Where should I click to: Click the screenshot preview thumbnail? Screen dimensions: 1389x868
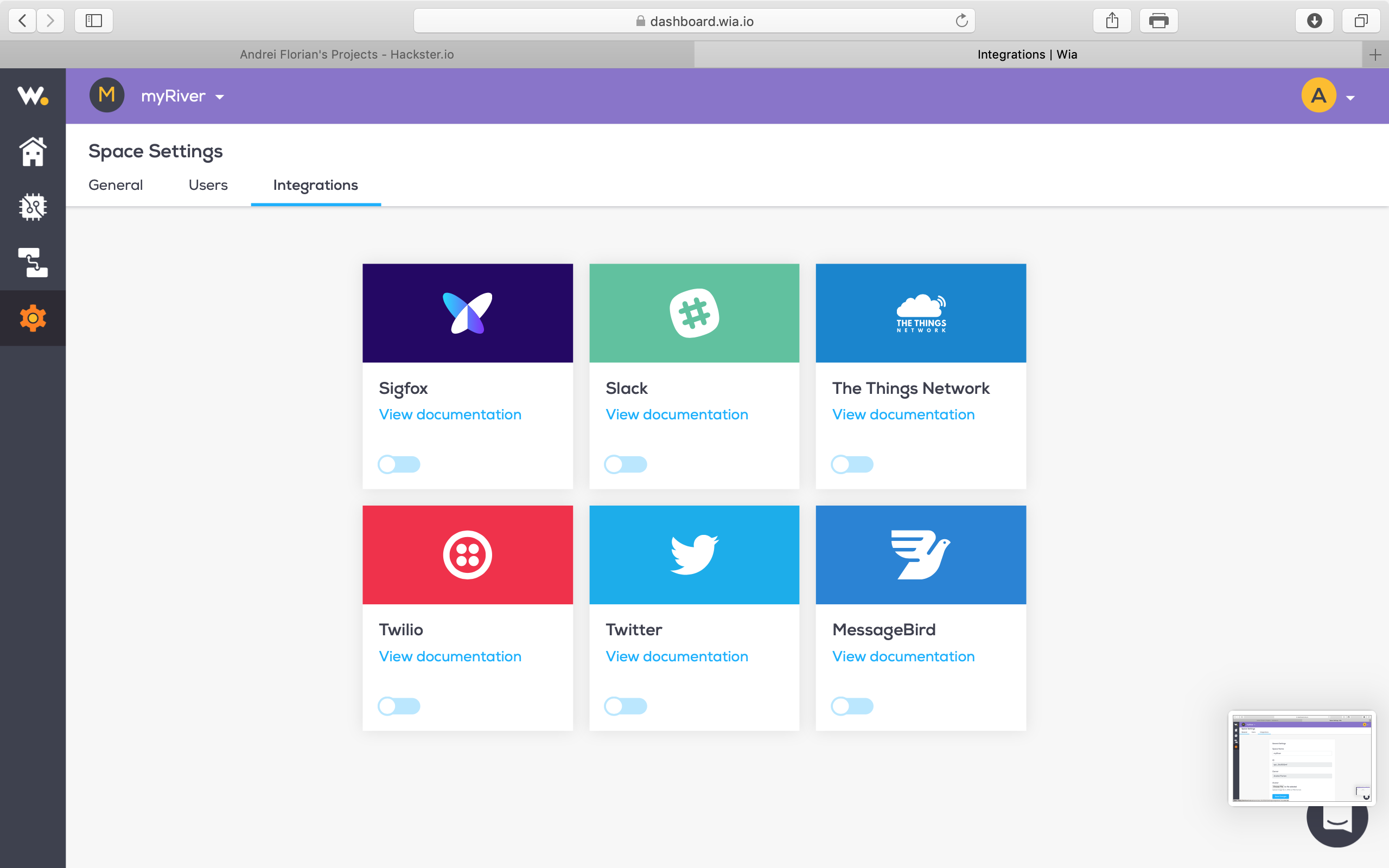click(x=1301, y=758)
